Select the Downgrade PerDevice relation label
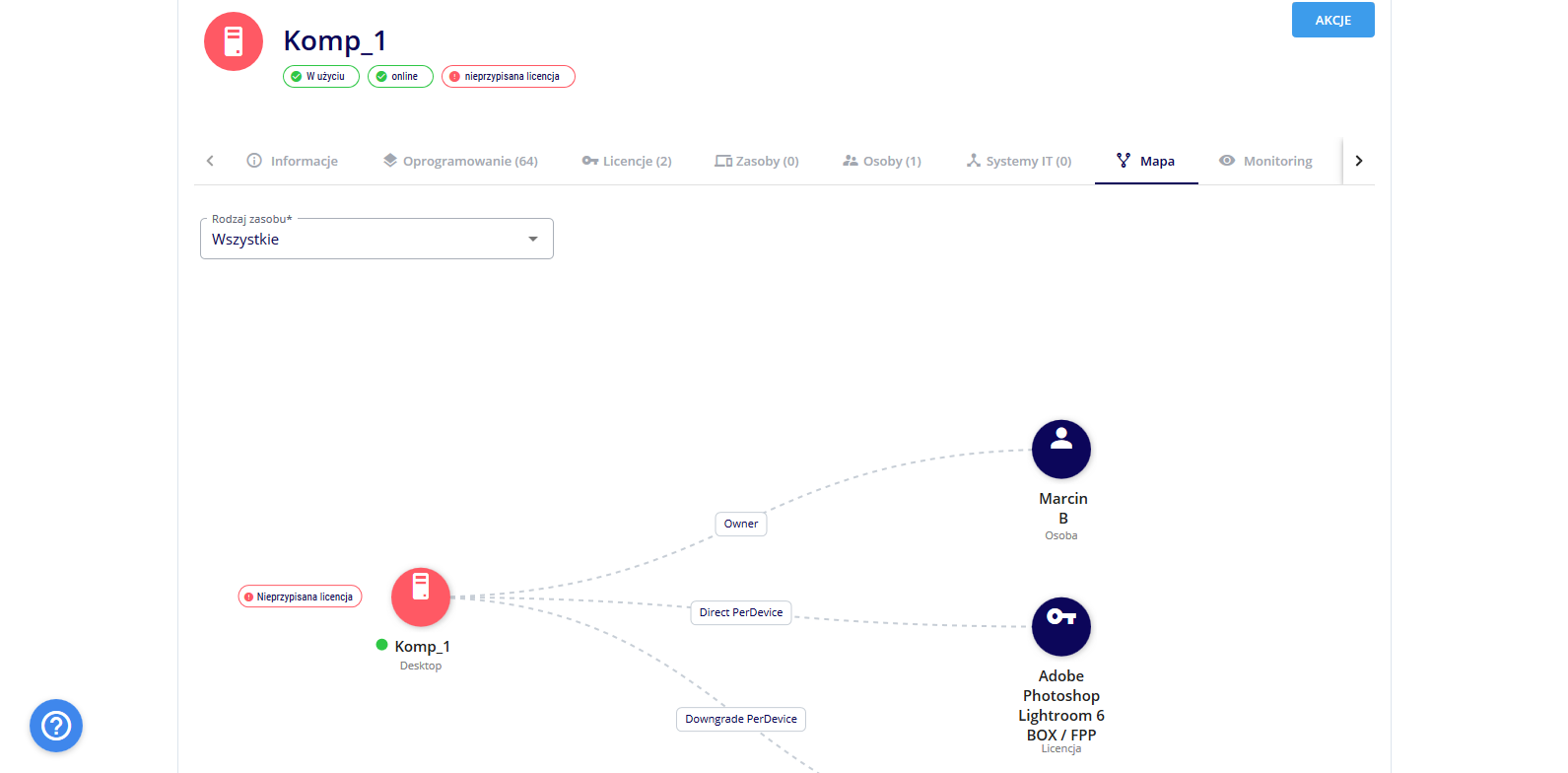Viewport: 1568px width, 773px height. click(741, 719)
